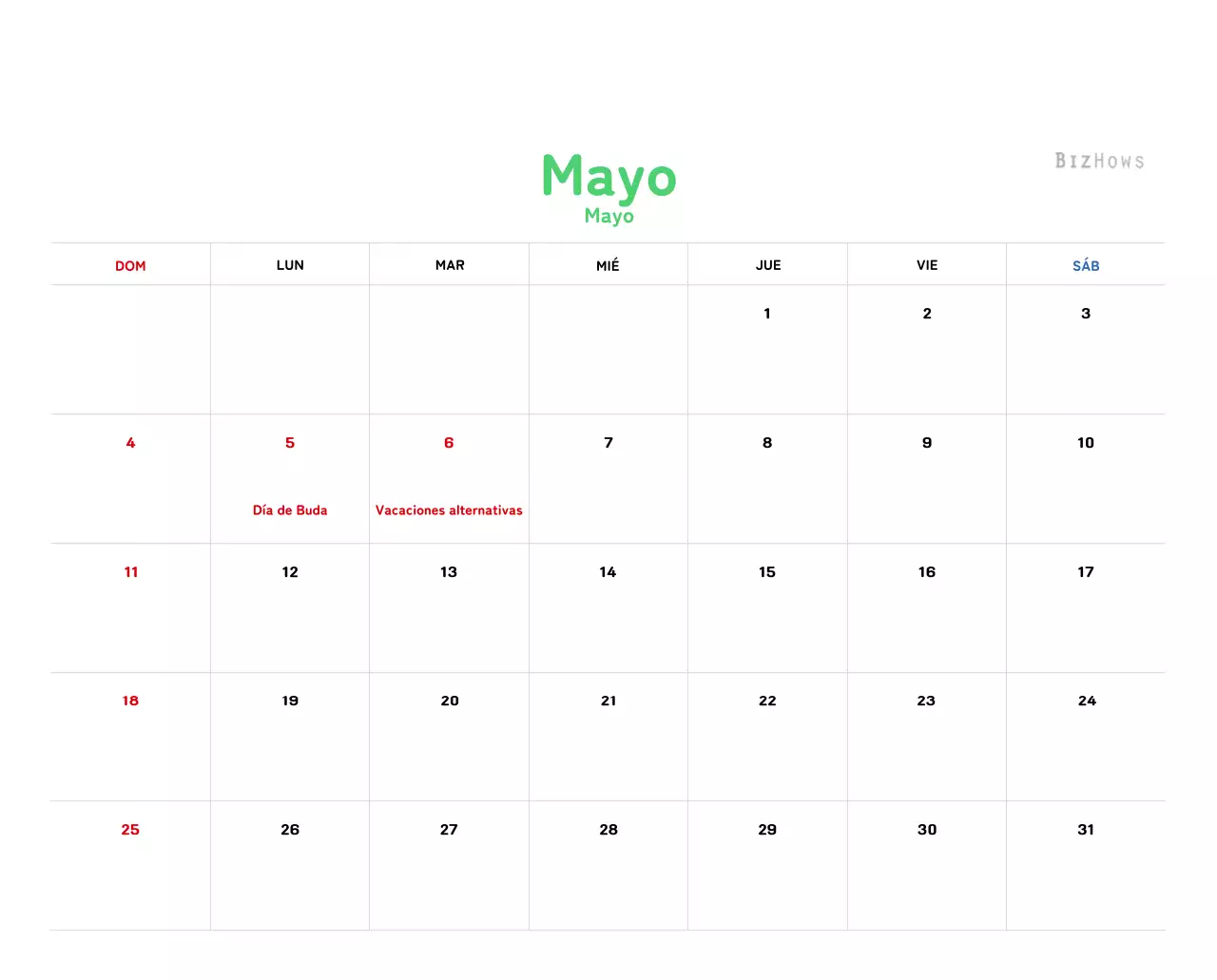The width and height of the screenshot is (1217, 980).
Task: Select the Mayo subtitle text
Action: pos(608,216)
